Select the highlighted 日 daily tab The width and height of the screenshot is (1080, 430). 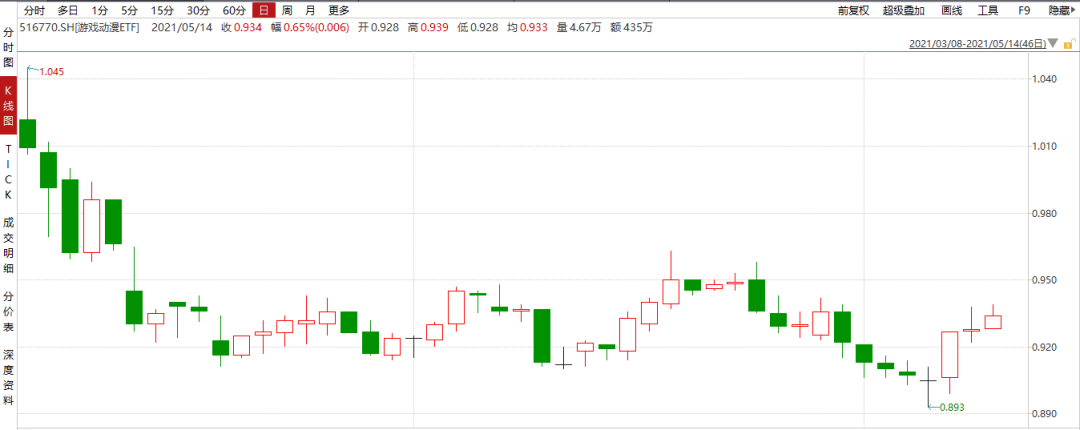[264, 10]
